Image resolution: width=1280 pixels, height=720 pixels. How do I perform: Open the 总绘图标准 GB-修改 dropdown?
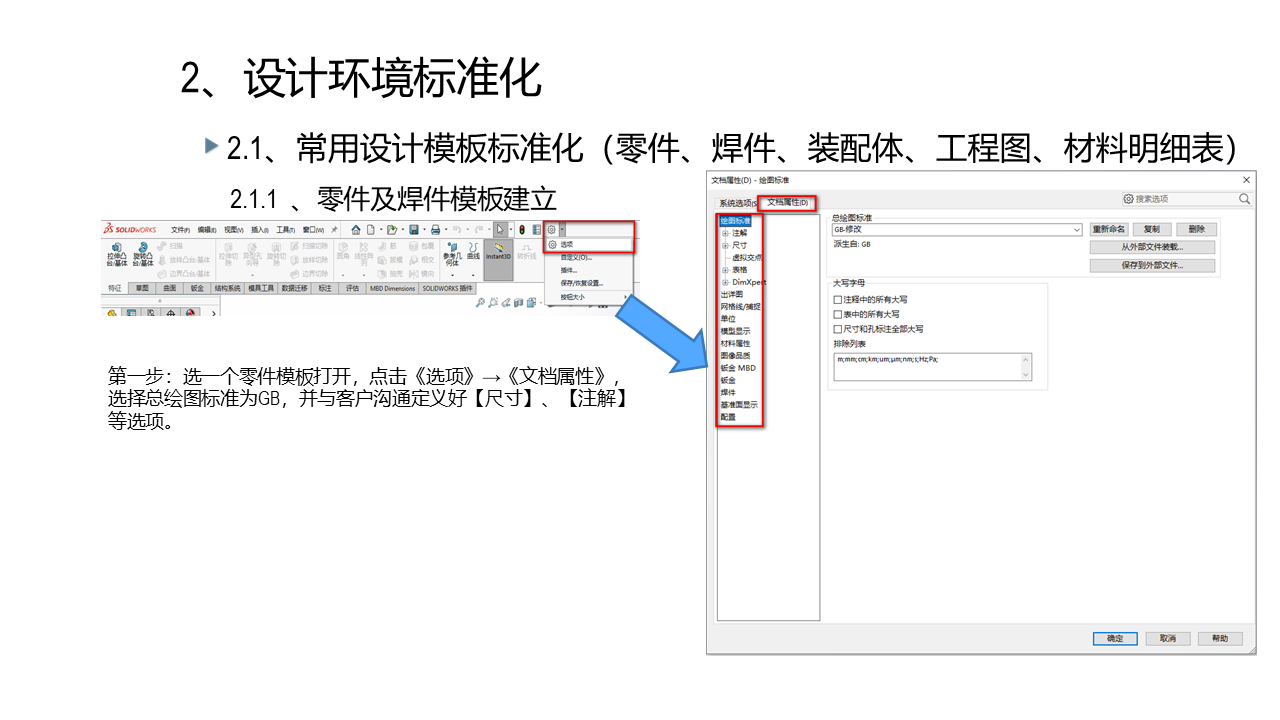[1076, 230]
